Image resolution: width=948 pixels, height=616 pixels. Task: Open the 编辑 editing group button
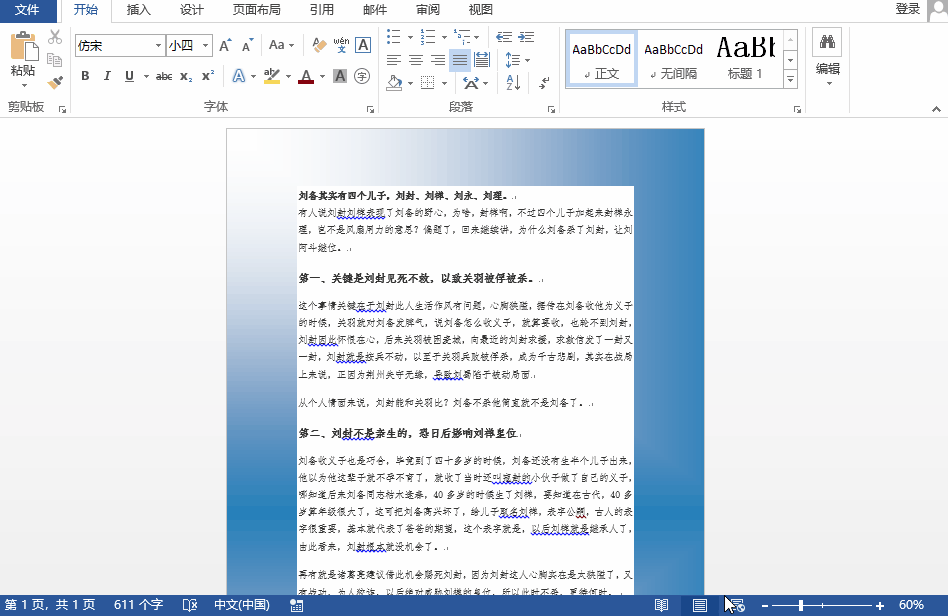pos(828,58)
